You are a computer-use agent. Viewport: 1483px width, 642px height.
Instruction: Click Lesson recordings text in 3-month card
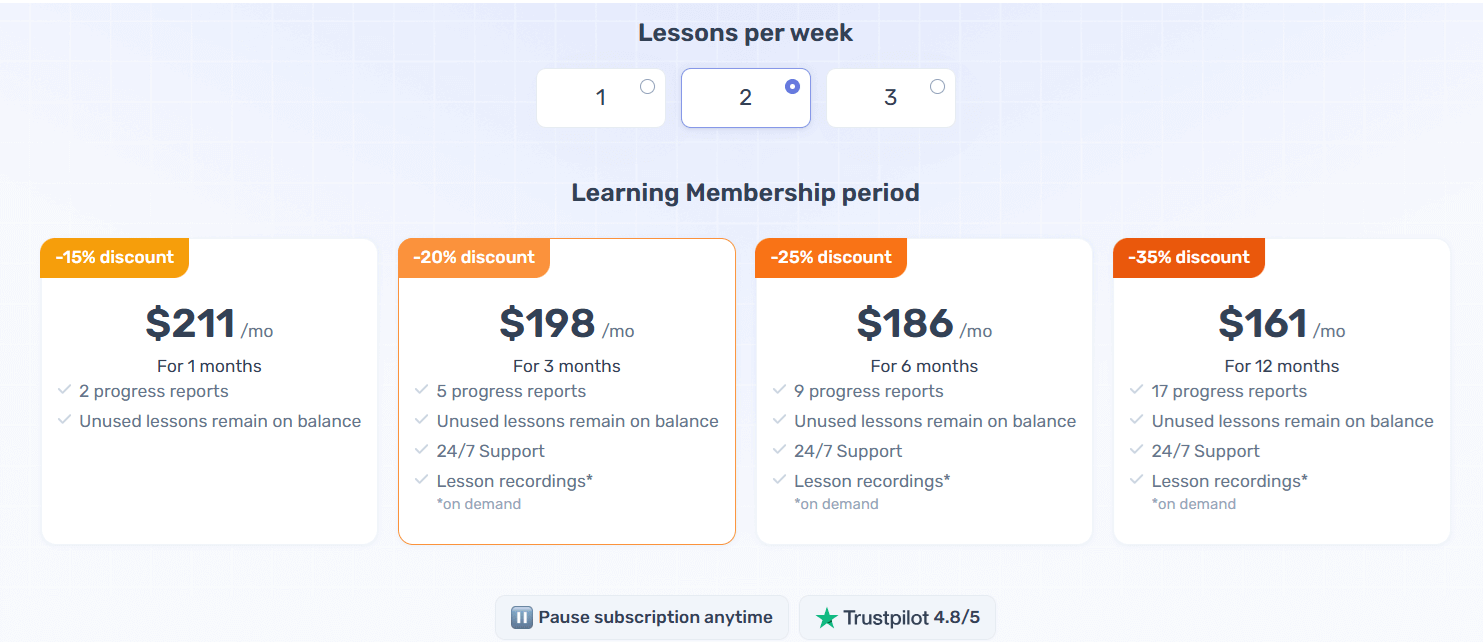pos(514,481)
